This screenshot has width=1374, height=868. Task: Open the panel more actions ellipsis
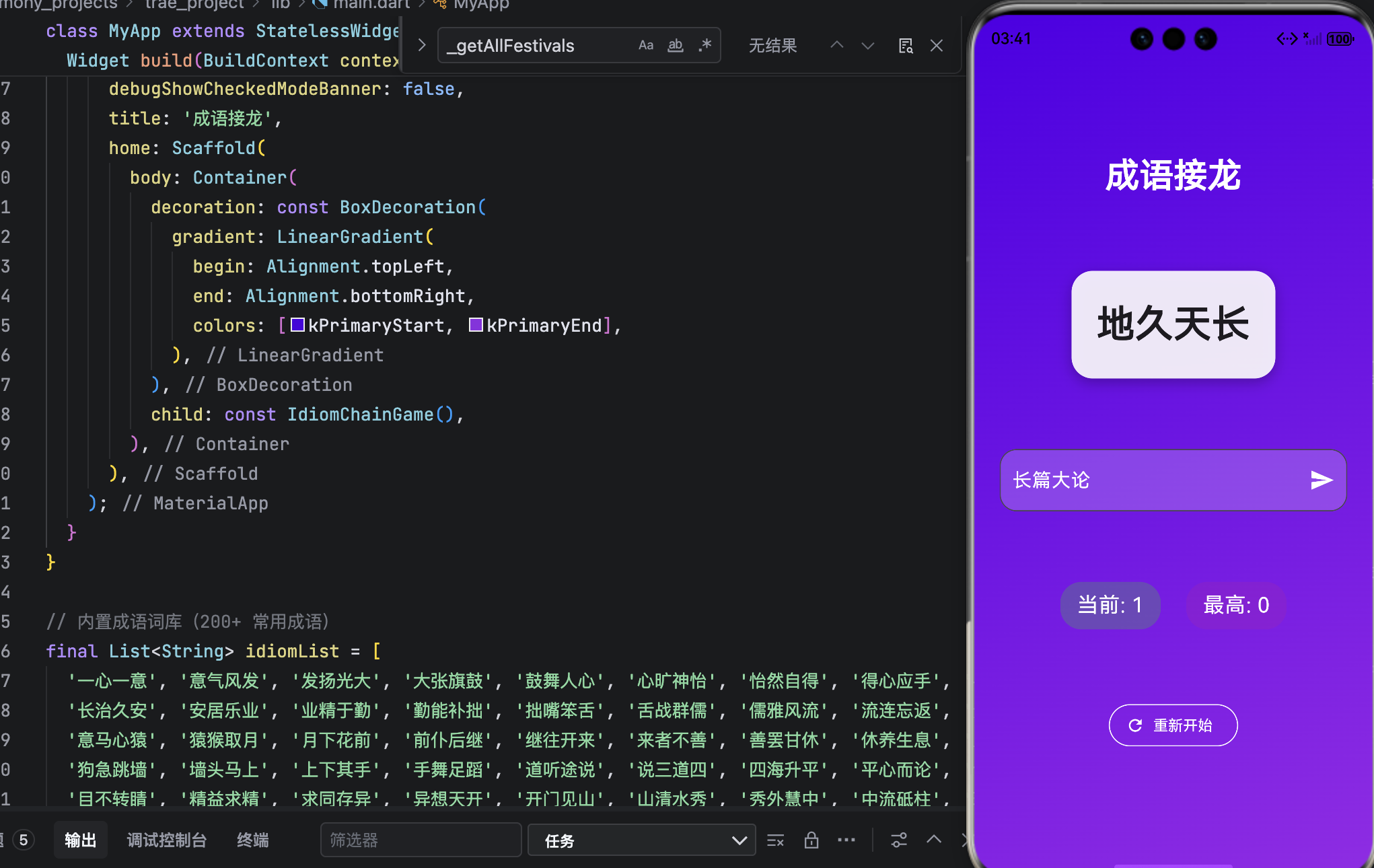846,840
